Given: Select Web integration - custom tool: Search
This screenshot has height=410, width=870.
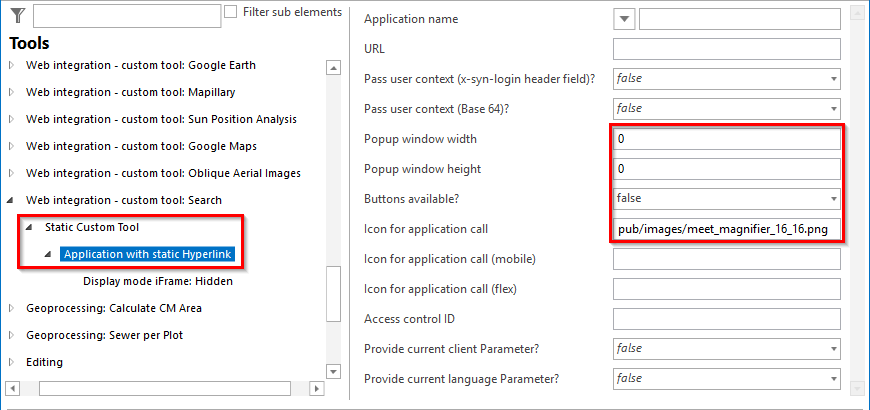Looking at the screenshot, I should point(124,200).
